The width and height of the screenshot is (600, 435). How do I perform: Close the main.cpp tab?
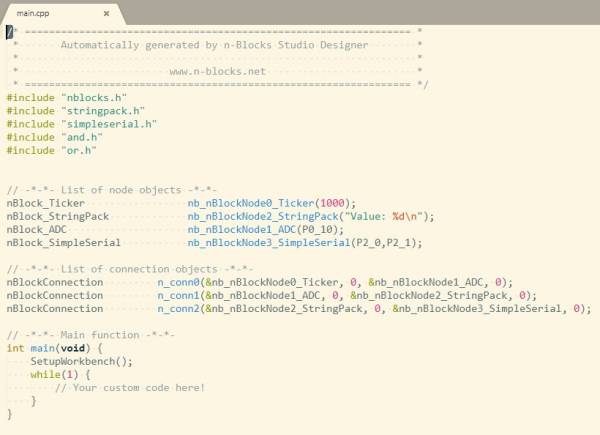(x=106, y=13)
